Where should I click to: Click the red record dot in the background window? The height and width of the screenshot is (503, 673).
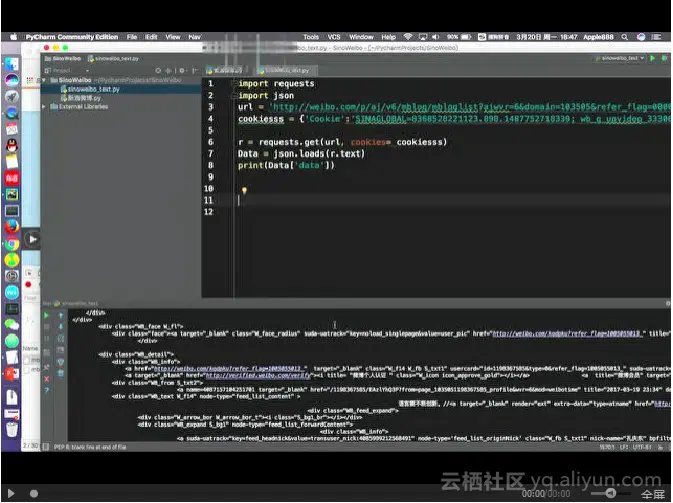click(x=28, y=285)
